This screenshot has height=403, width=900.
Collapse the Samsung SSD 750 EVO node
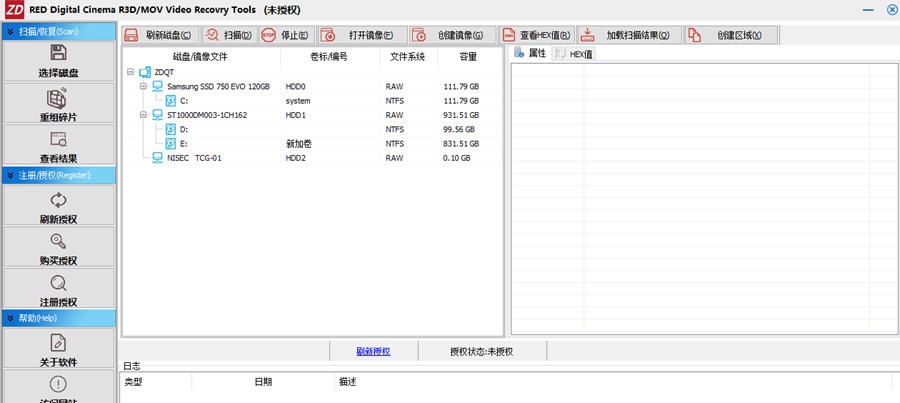click(x=143, y=87)
